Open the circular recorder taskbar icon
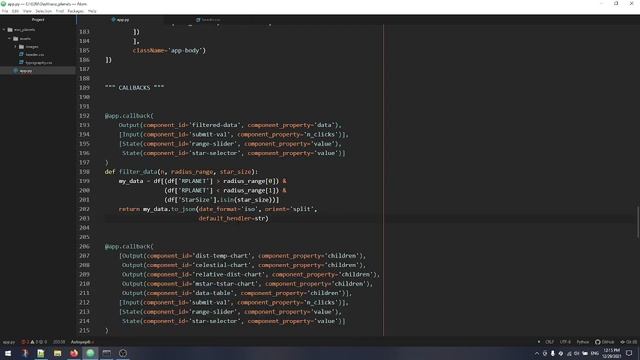The image size is (640, 360). click(x=123, y=353)
